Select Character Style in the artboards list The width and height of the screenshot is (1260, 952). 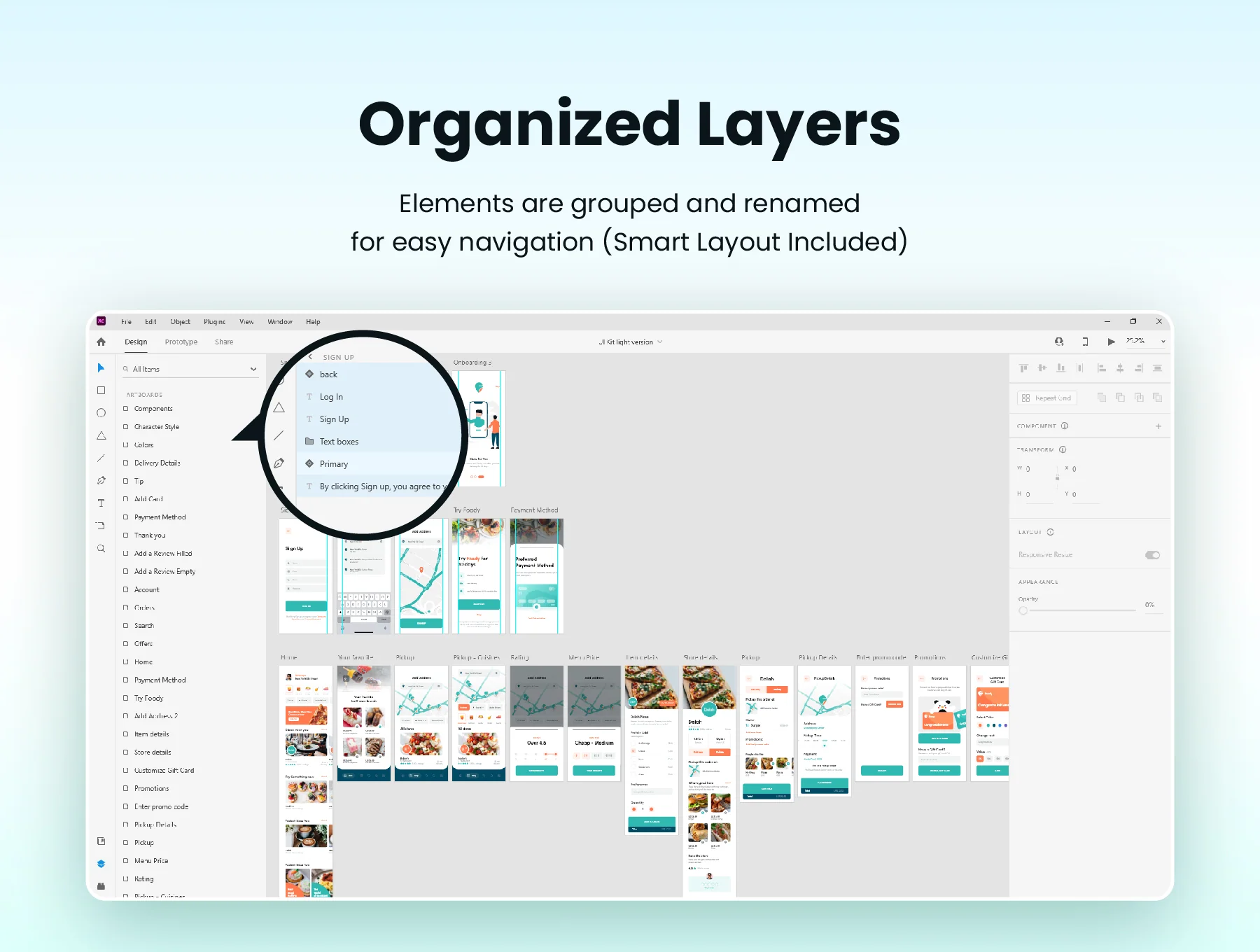pyautogui.click(x=157, y=427)
